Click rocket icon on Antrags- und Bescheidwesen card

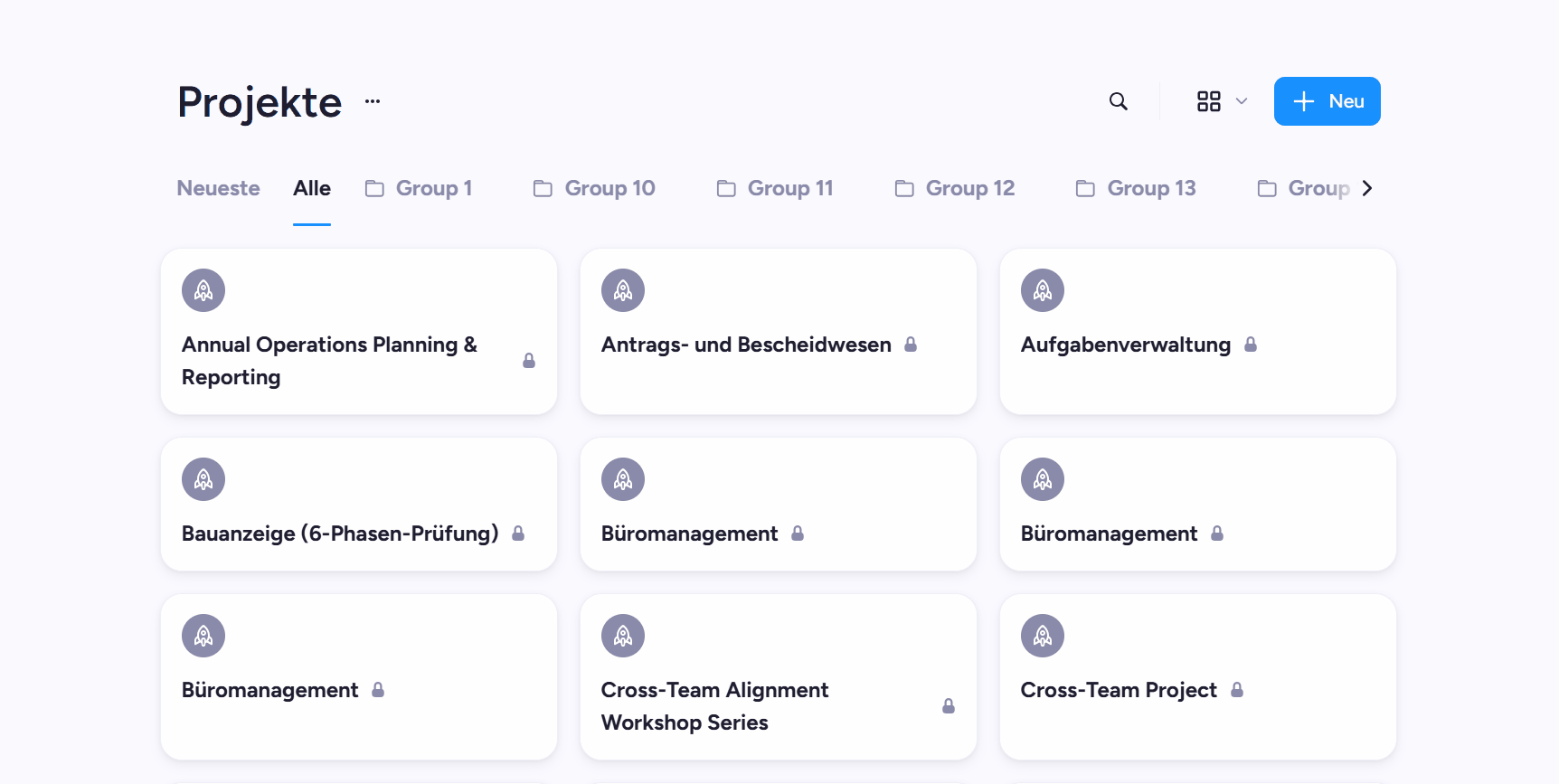tap(623, 290)
